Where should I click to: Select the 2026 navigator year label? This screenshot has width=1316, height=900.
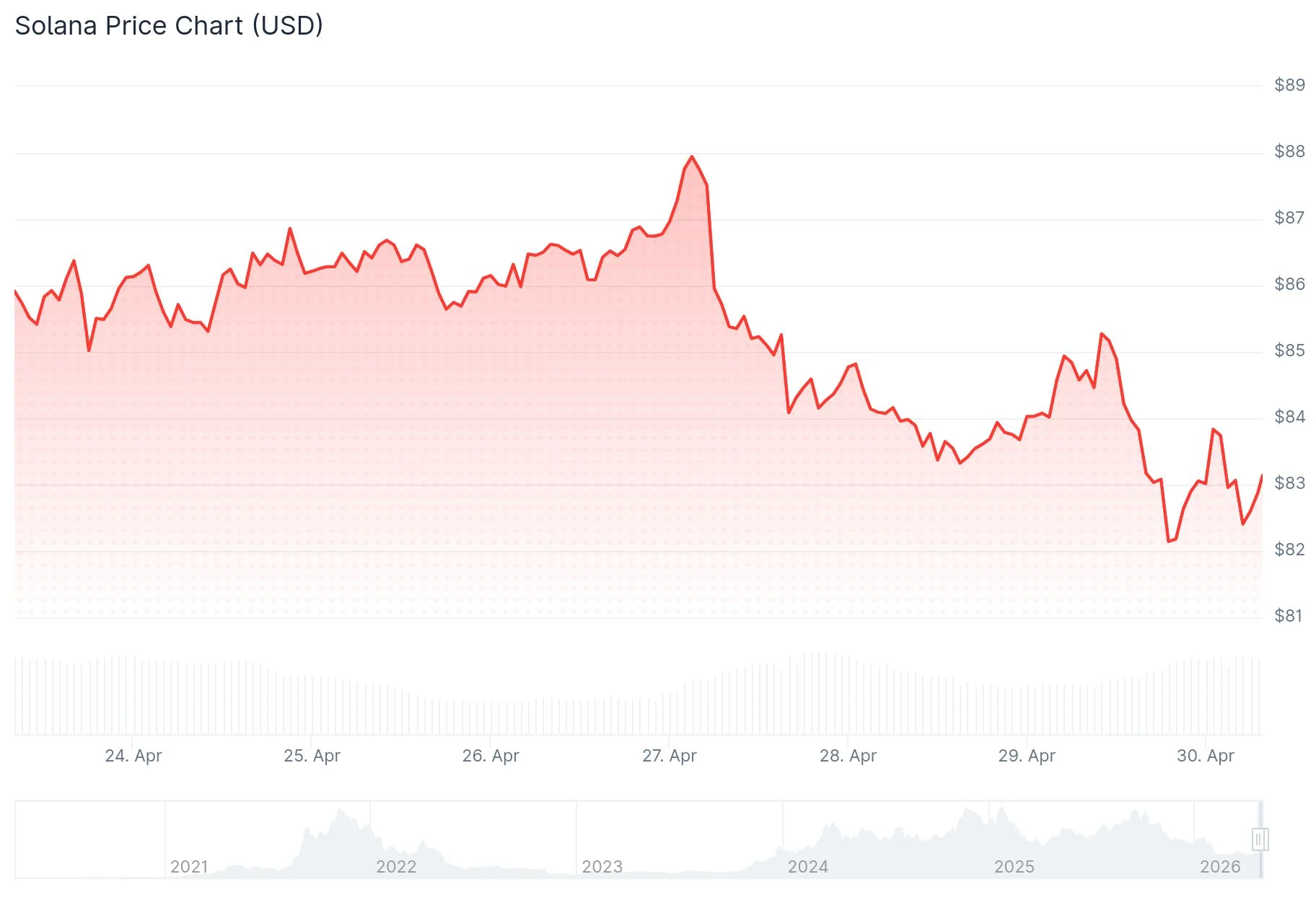pyautogui.click(x=1219, y=866)
